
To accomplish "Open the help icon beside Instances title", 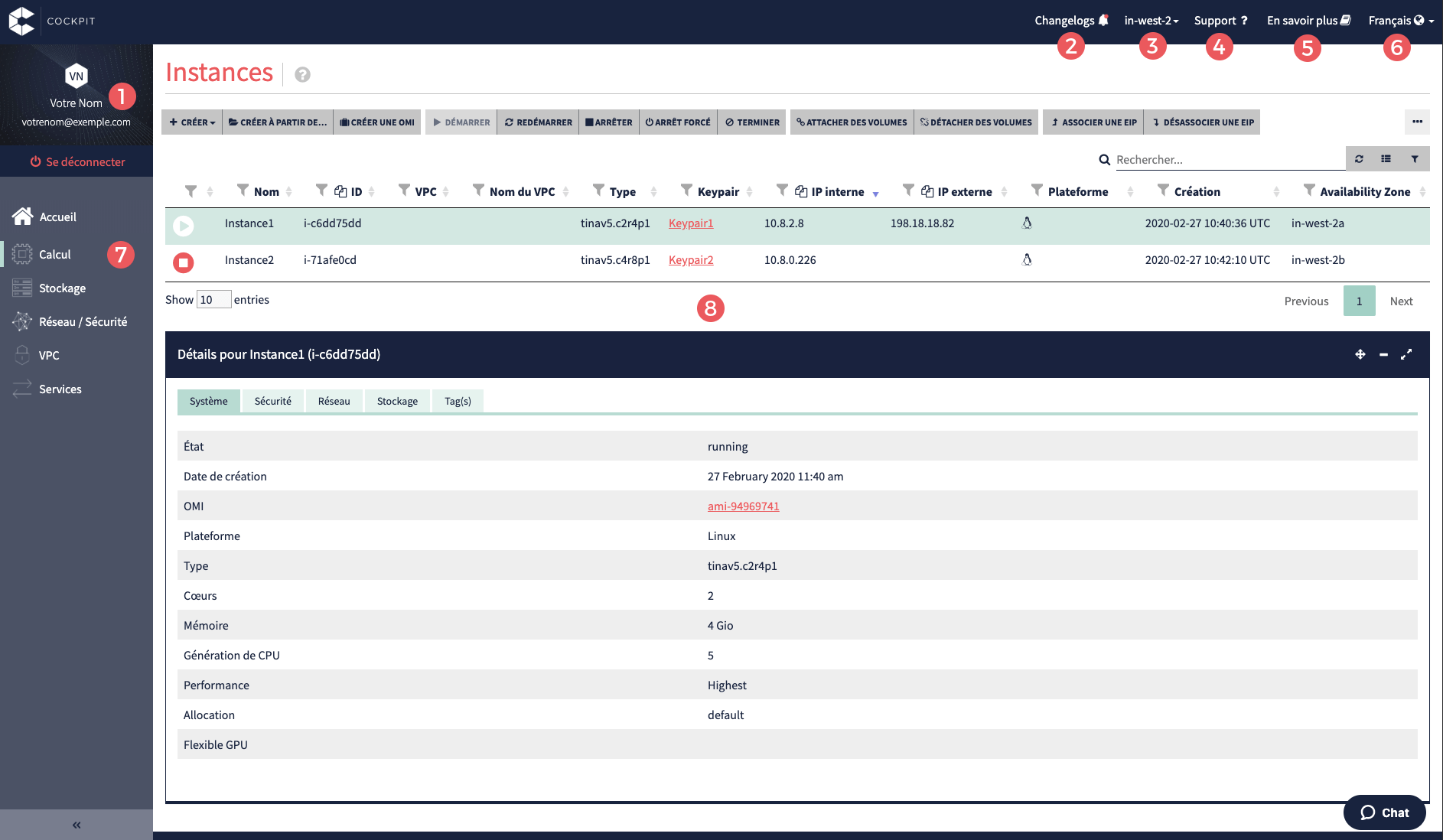I will [302, 74].
